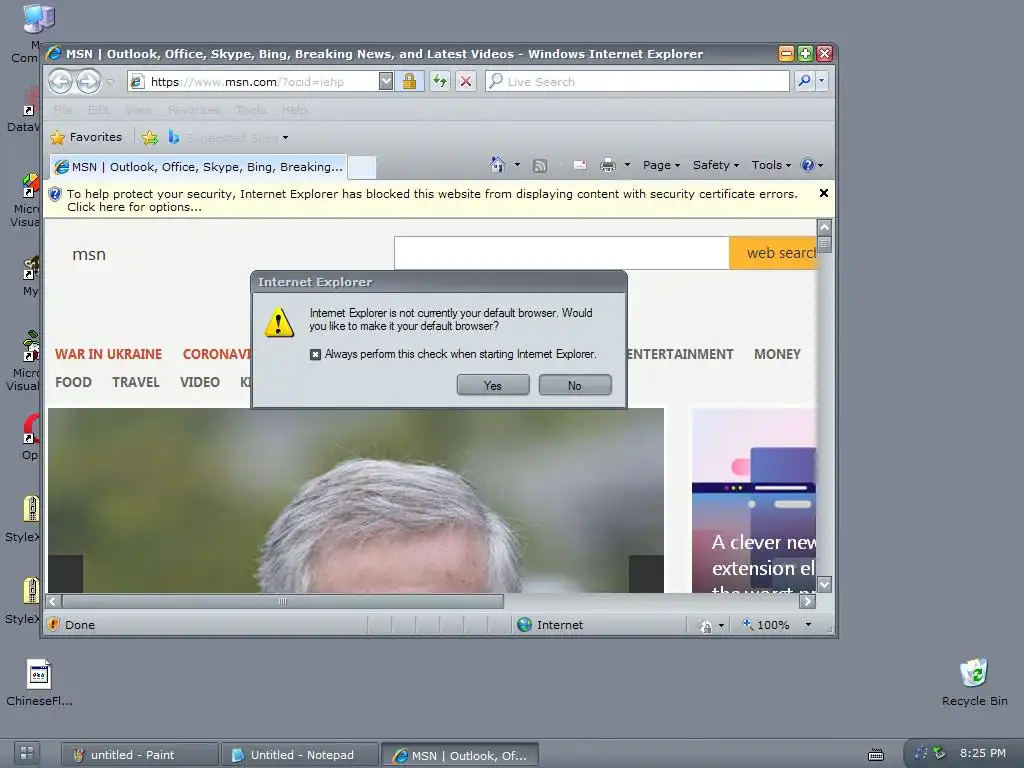
Task: Click inside the Live Search box
Action: (x=637, y=82)
